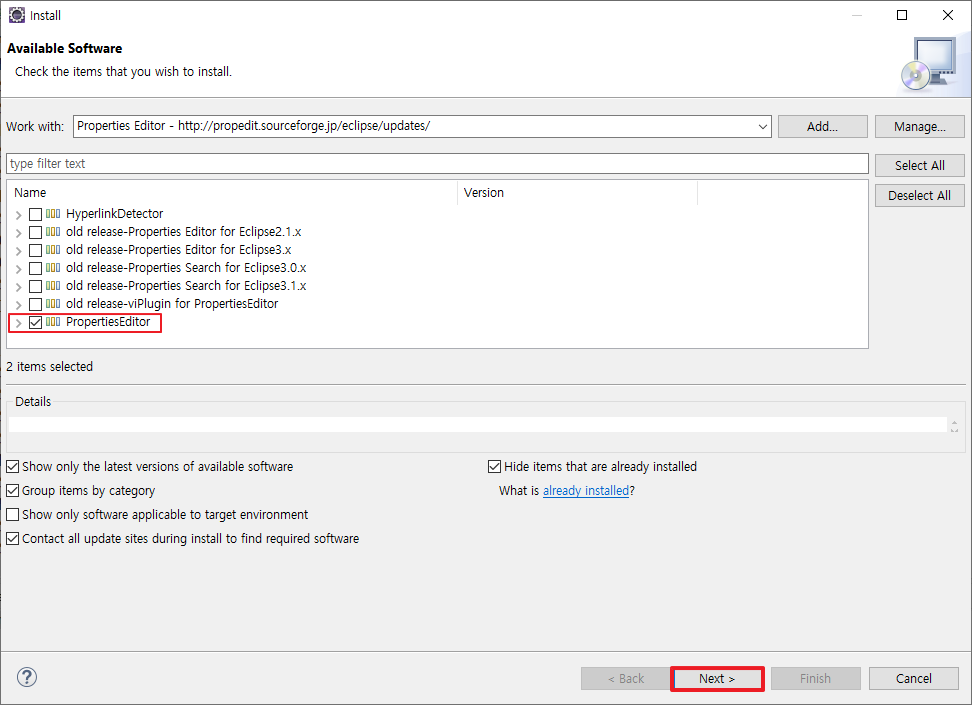This screenshot has width=972, height=705.
Task: Expand the HyperlinkDetector tree node
Action: (19, 215)
